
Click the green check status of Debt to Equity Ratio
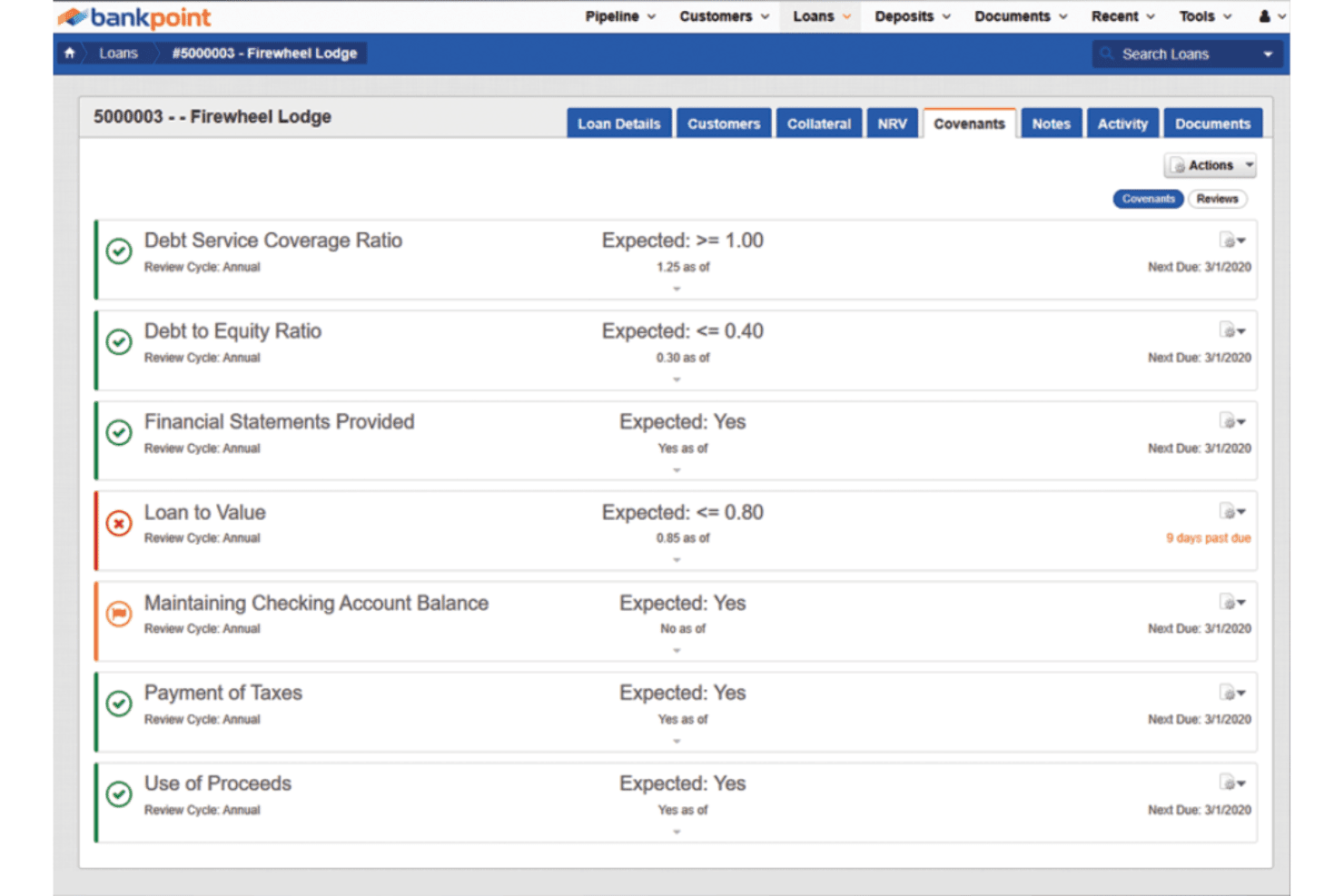119,341
